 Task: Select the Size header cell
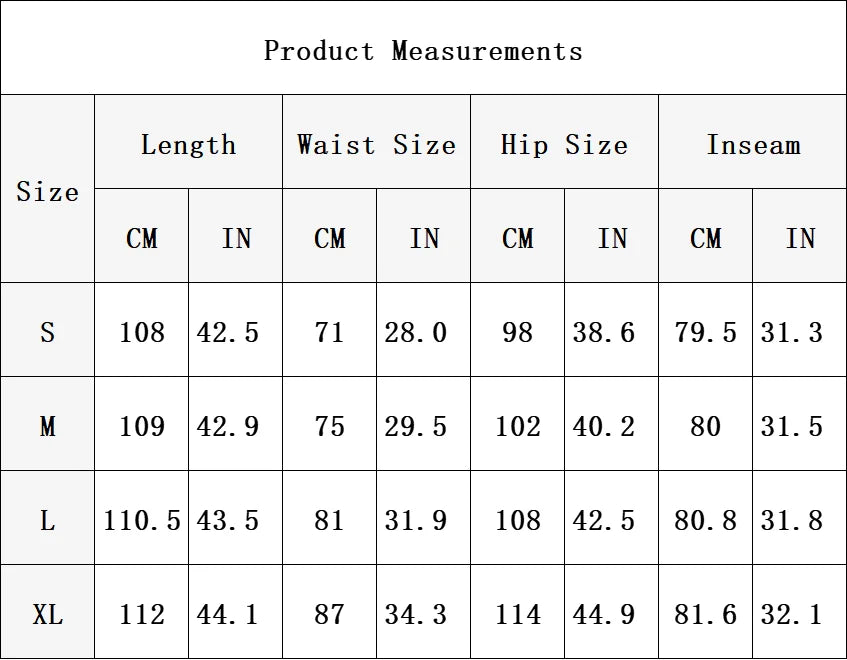coord(48,188)
